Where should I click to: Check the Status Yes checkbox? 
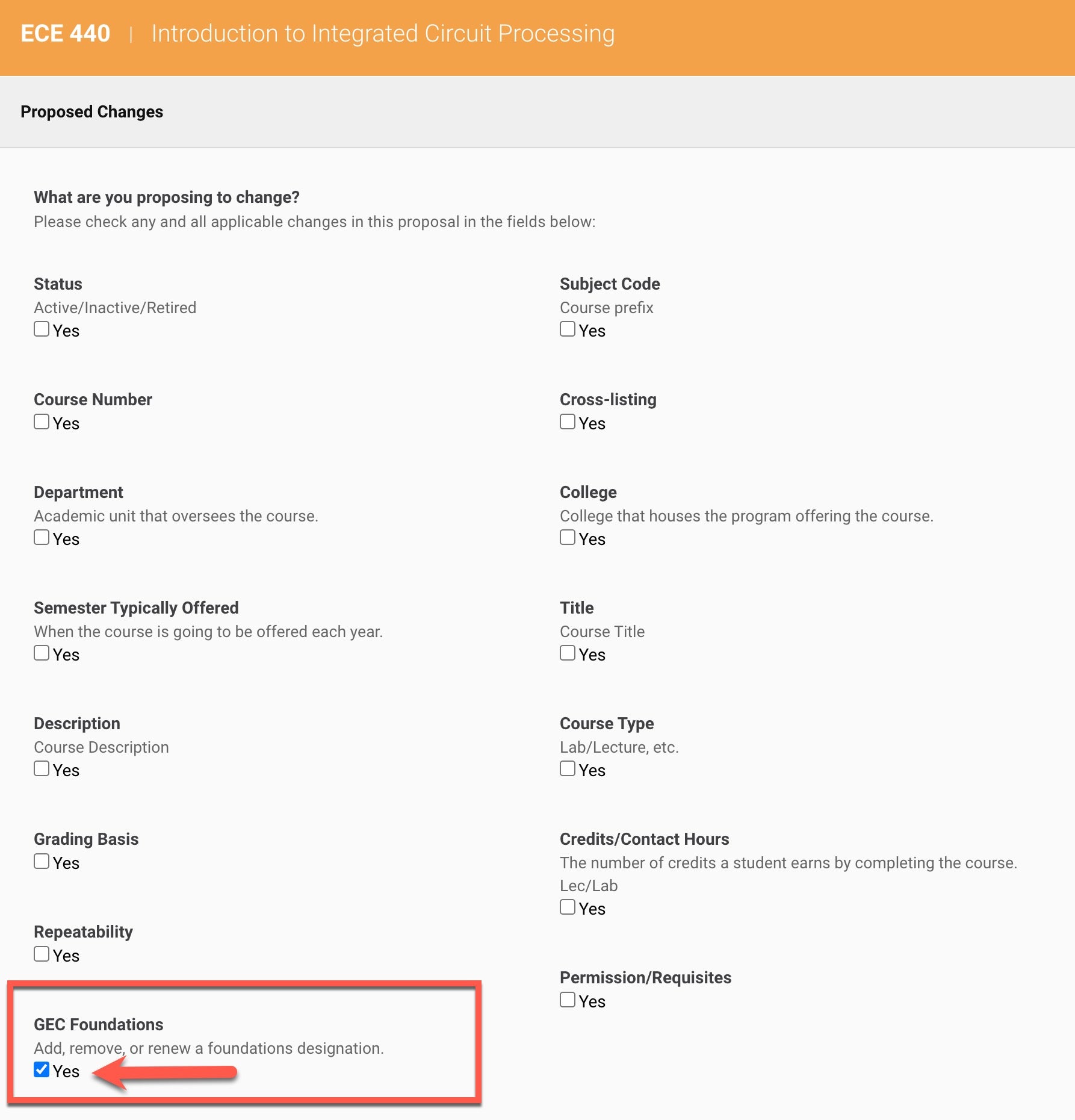[x=42, y=329]
